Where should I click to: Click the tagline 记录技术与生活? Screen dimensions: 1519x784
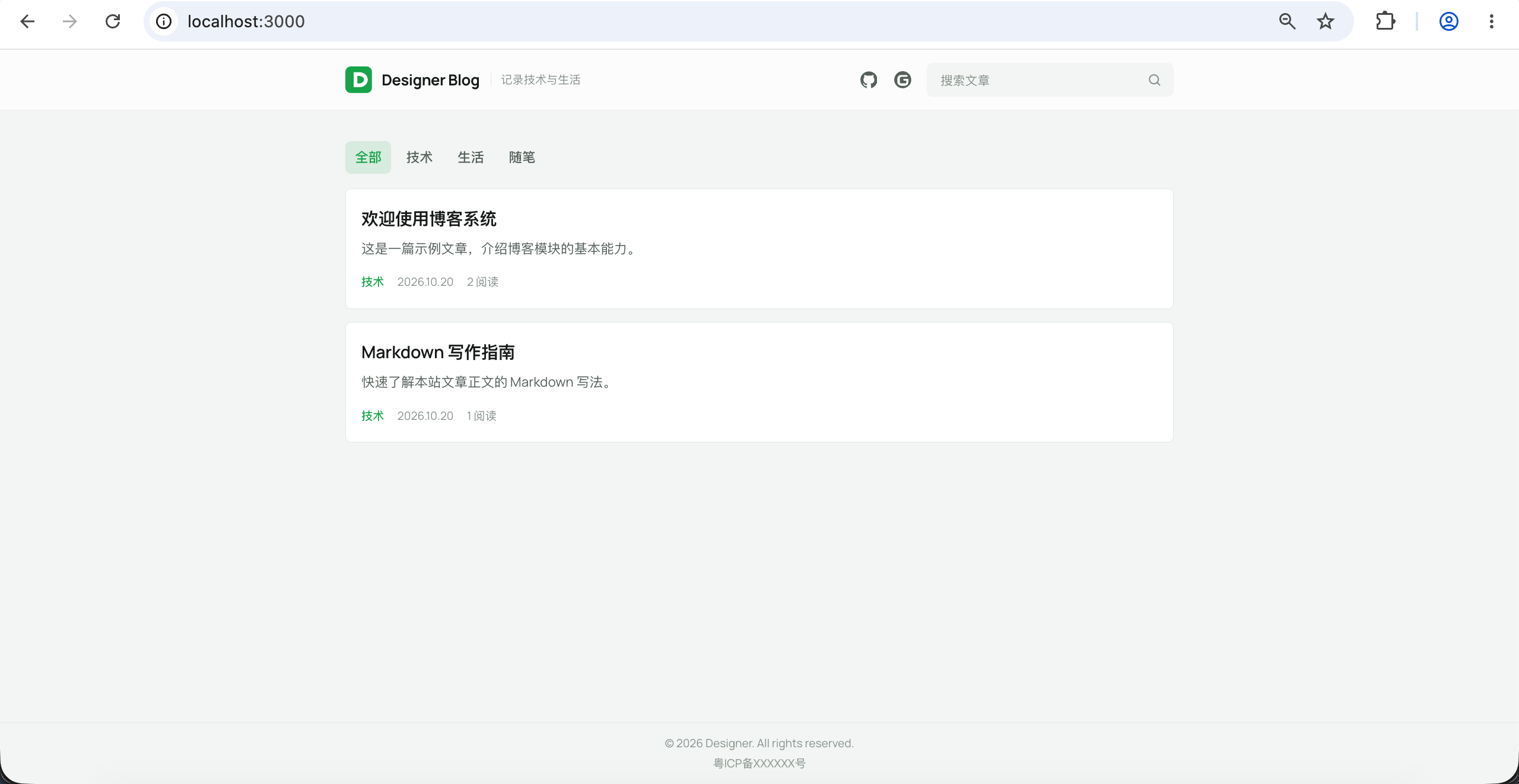541,79
